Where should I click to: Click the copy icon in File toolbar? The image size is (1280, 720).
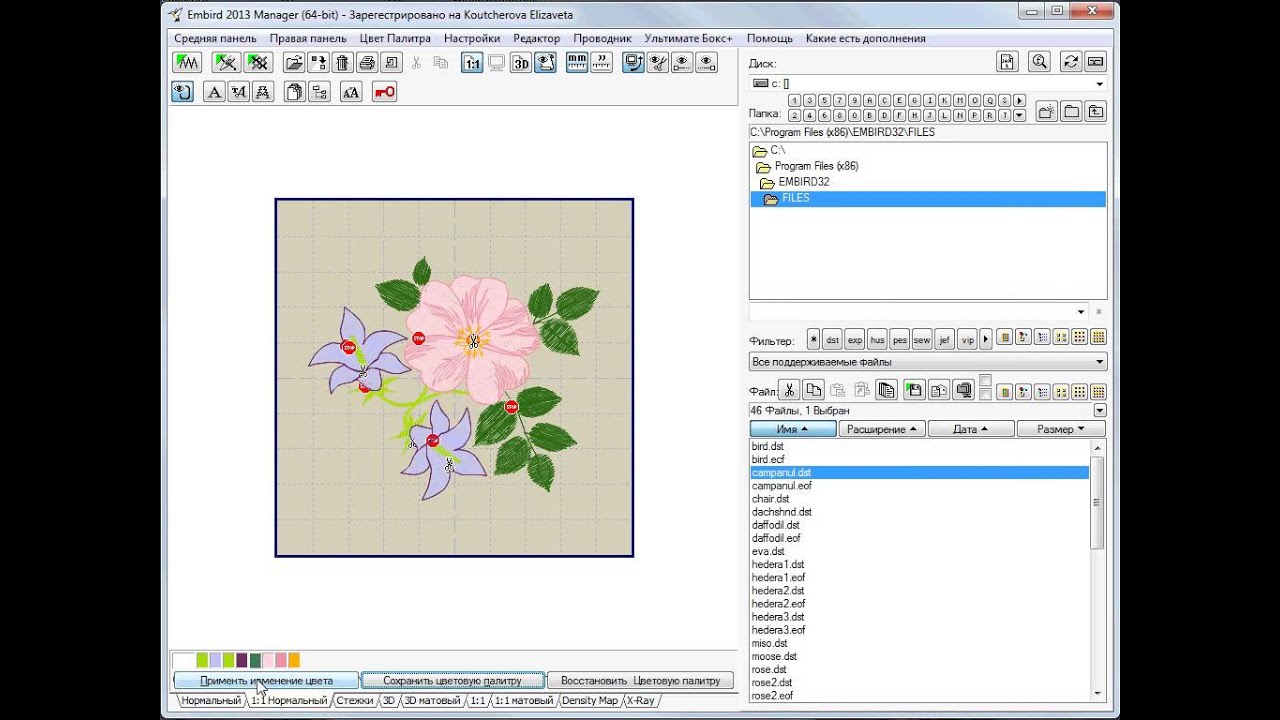pos(814,390)
